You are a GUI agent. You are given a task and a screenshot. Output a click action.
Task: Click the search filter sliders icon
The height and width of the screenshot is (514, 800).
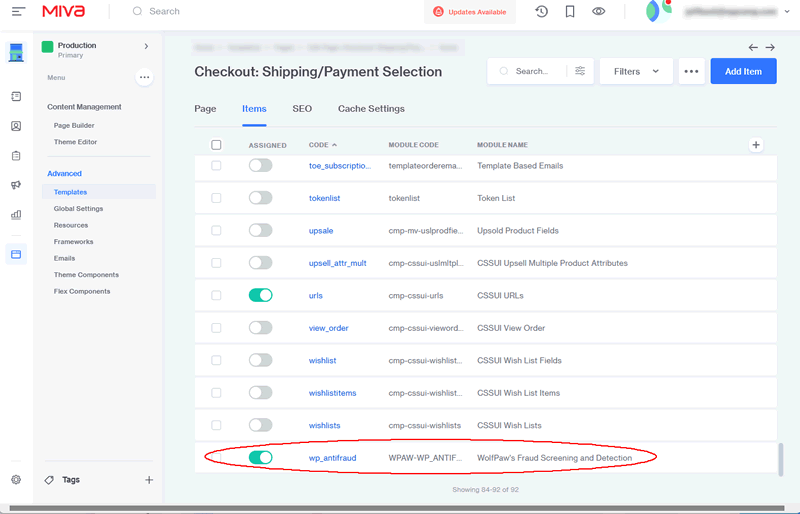click(580, 71)
